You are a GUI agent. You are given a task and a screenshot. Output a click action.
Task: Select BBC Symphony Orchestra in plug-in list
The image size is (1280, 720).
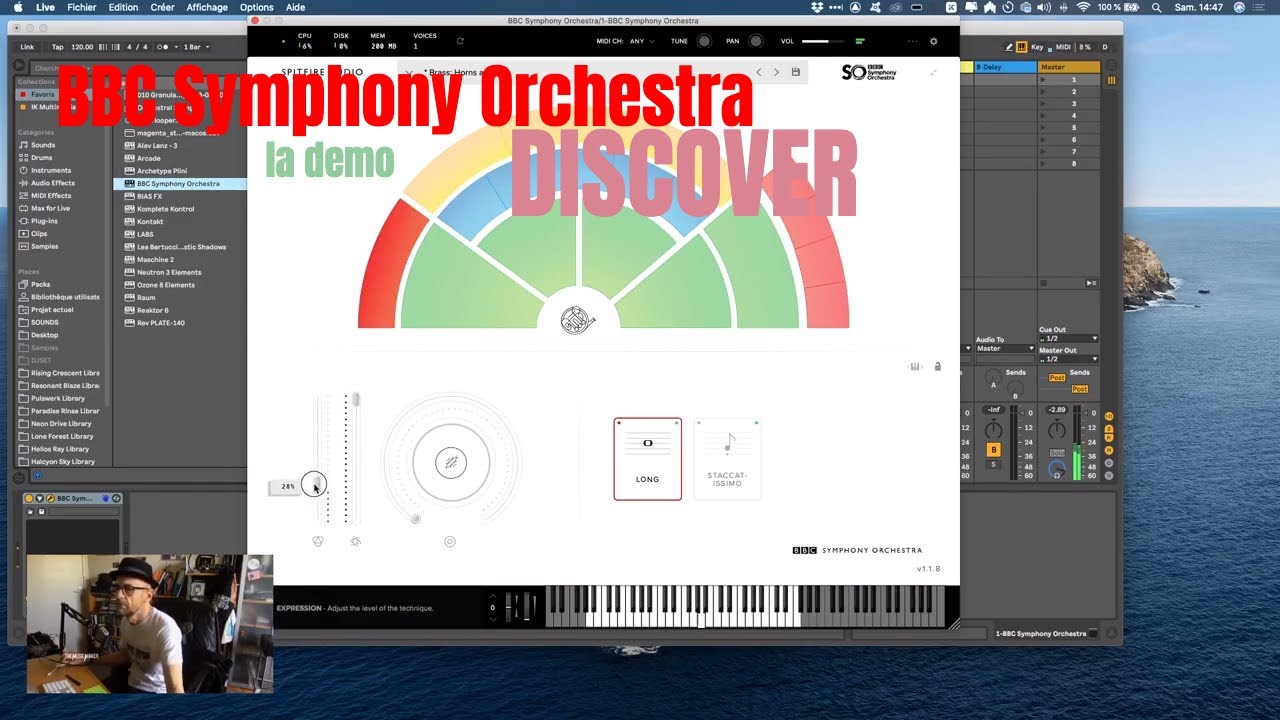click(181, 184)
